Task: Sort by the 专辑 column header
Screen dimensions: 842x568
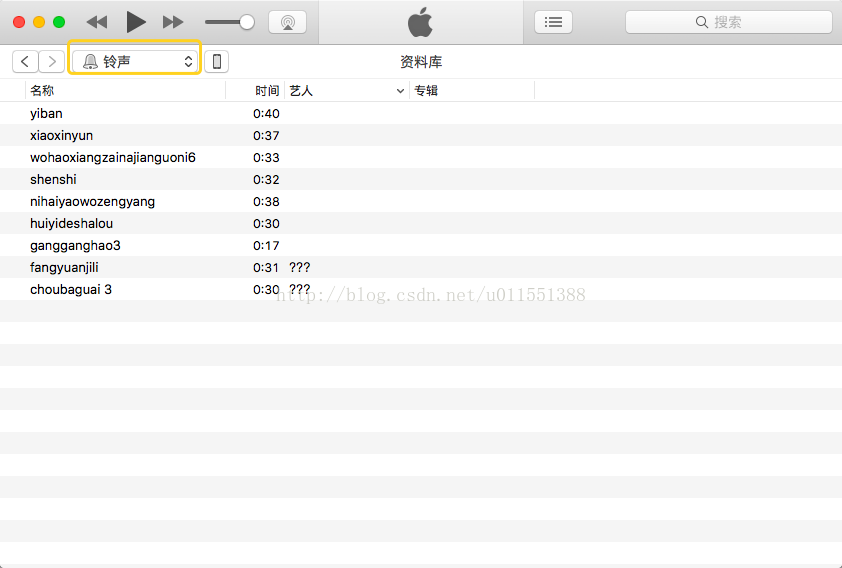Action: (472, 91)
